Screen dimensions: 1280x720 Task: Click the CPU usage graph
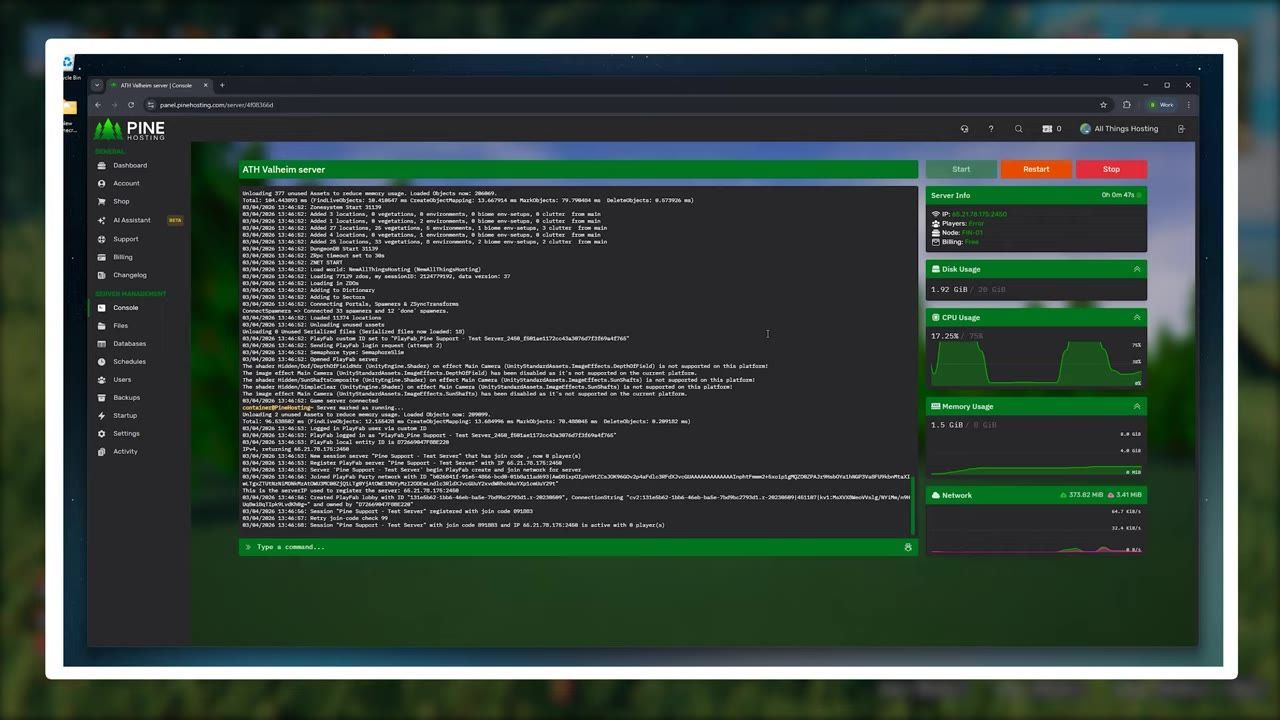1036,362
